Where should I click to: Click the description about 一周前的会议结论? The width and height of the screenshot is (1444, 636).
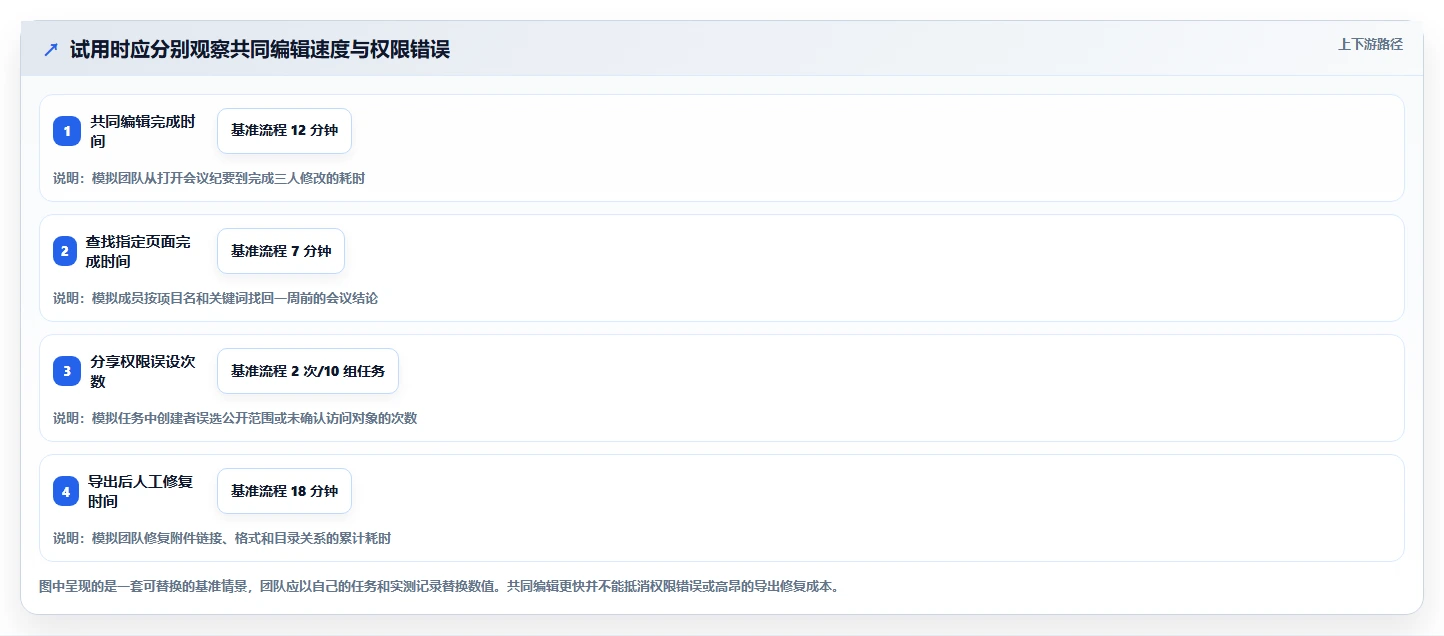(x=215, y=298)
